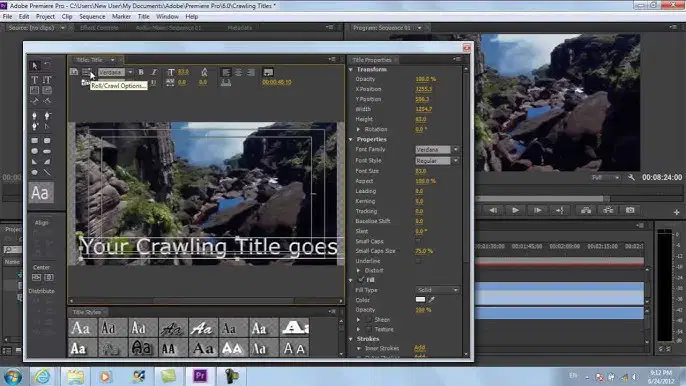Play the Program monitor

click(515, 211)
